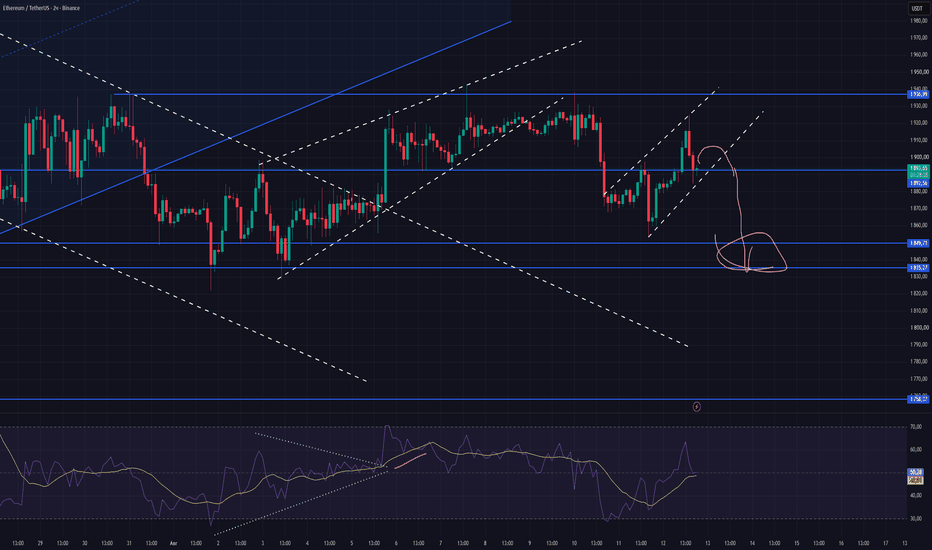Click the 1 980,00 price scale value
Viewport: 932px width, 550px height.
tap(918, 21)
